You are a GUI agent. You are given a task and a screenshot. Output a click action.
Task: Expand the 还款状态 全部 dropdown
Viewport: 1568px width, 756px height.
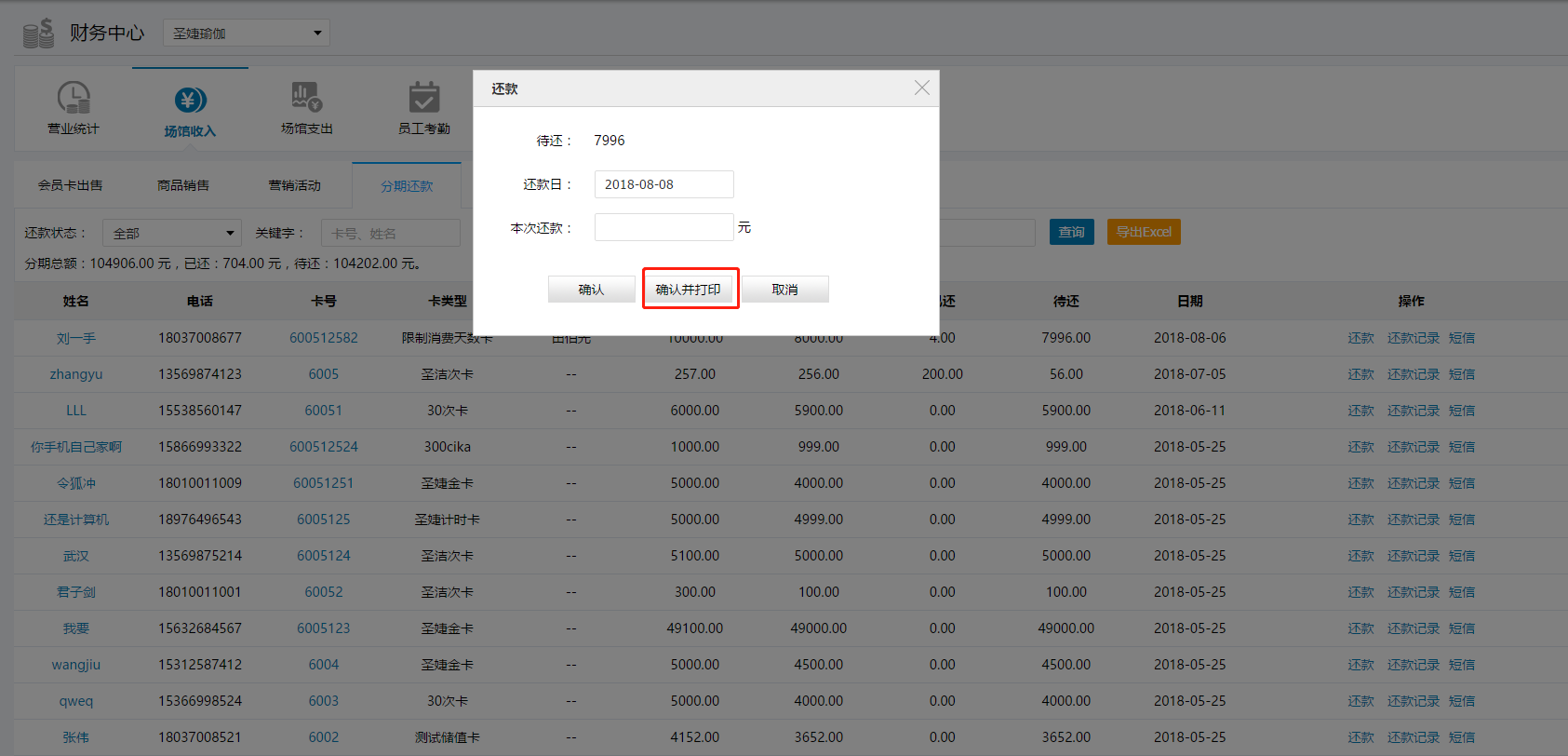click(172, 233)
